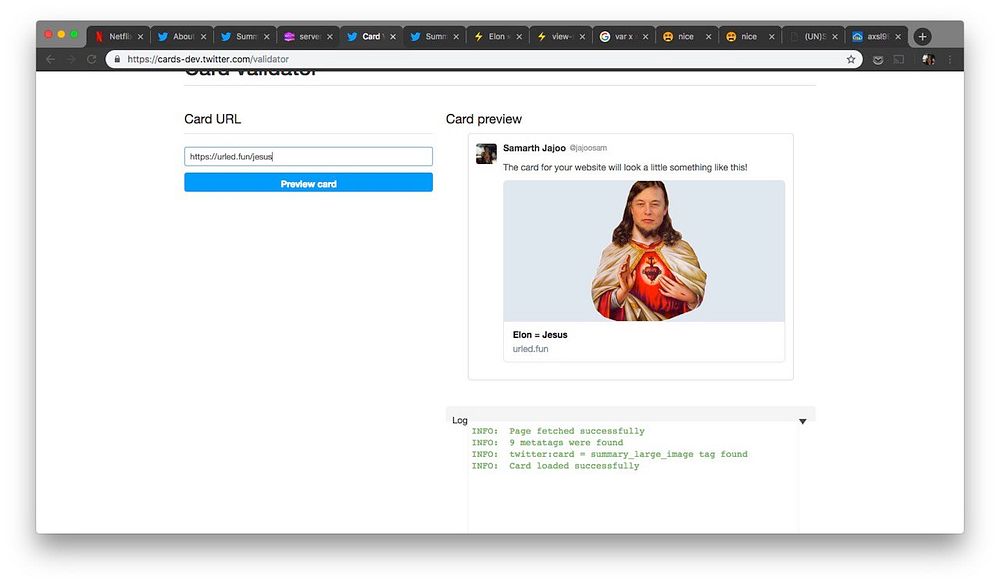
Task: Switch to the About tab
Action: pyautogui.click(x=176, y=36)
